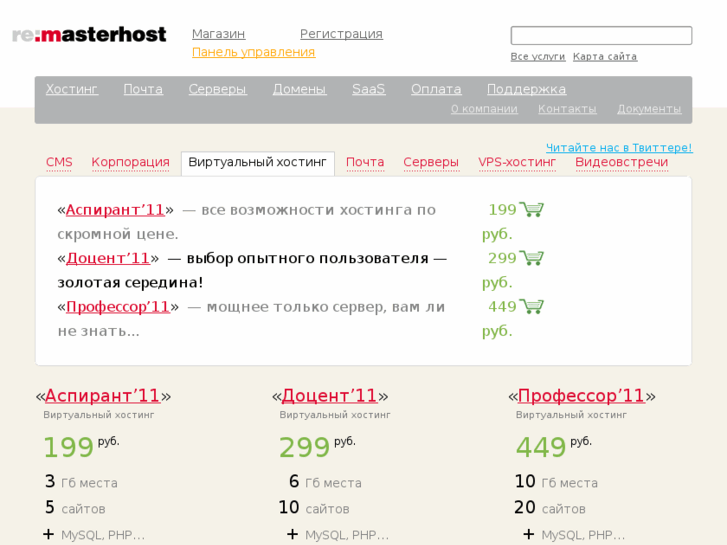Click the 199 price in the tab panel

click(503, 210)
